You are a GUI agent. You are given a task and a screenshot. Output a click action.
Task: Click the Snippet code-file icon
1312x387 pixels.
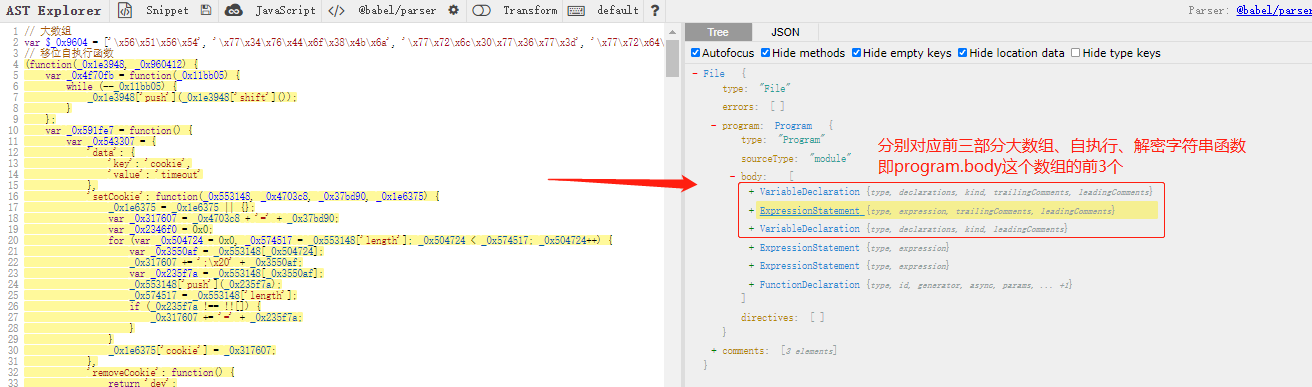coord(125,11)
